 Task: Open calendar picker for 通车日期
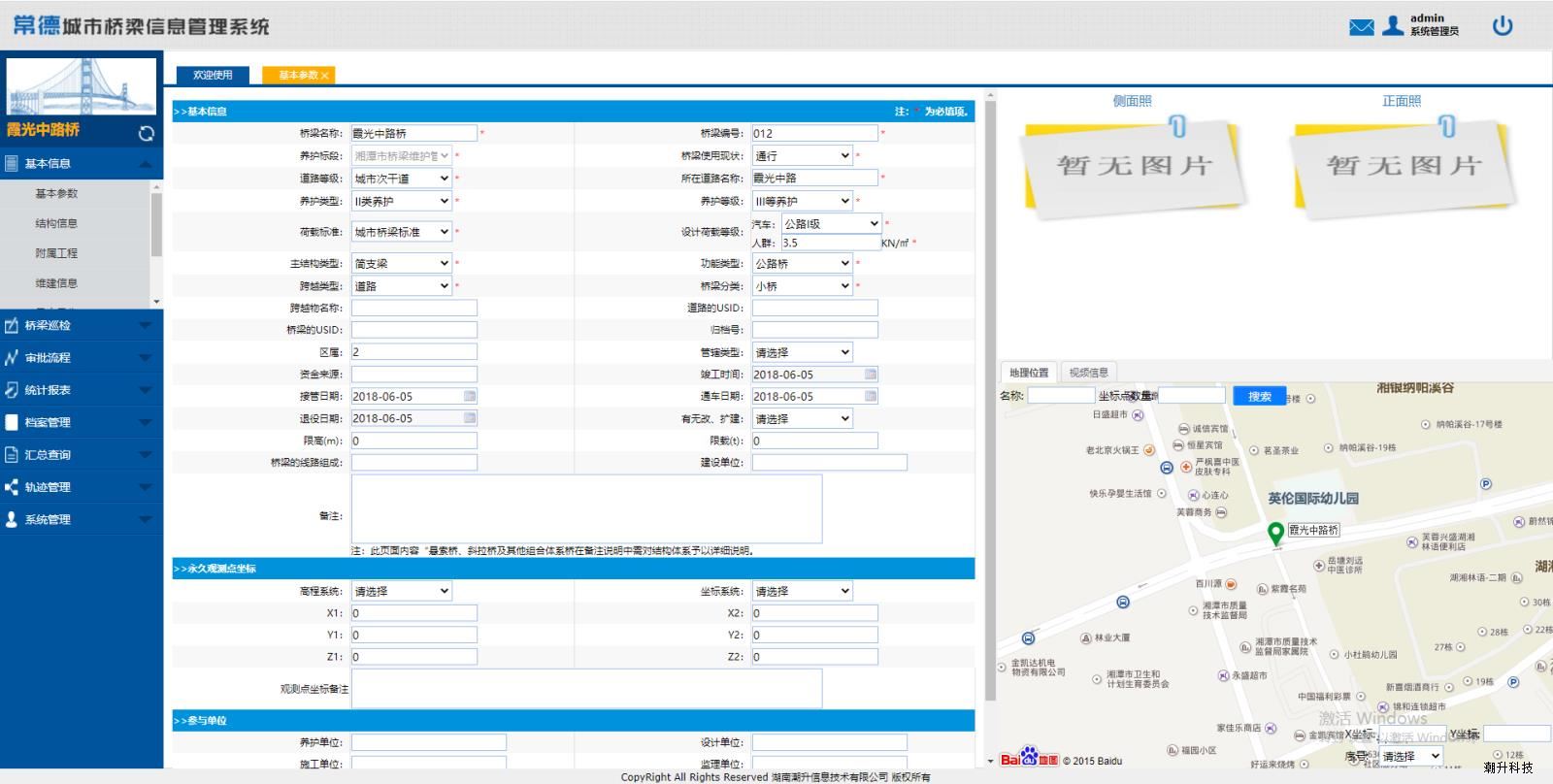click(871, 396)
